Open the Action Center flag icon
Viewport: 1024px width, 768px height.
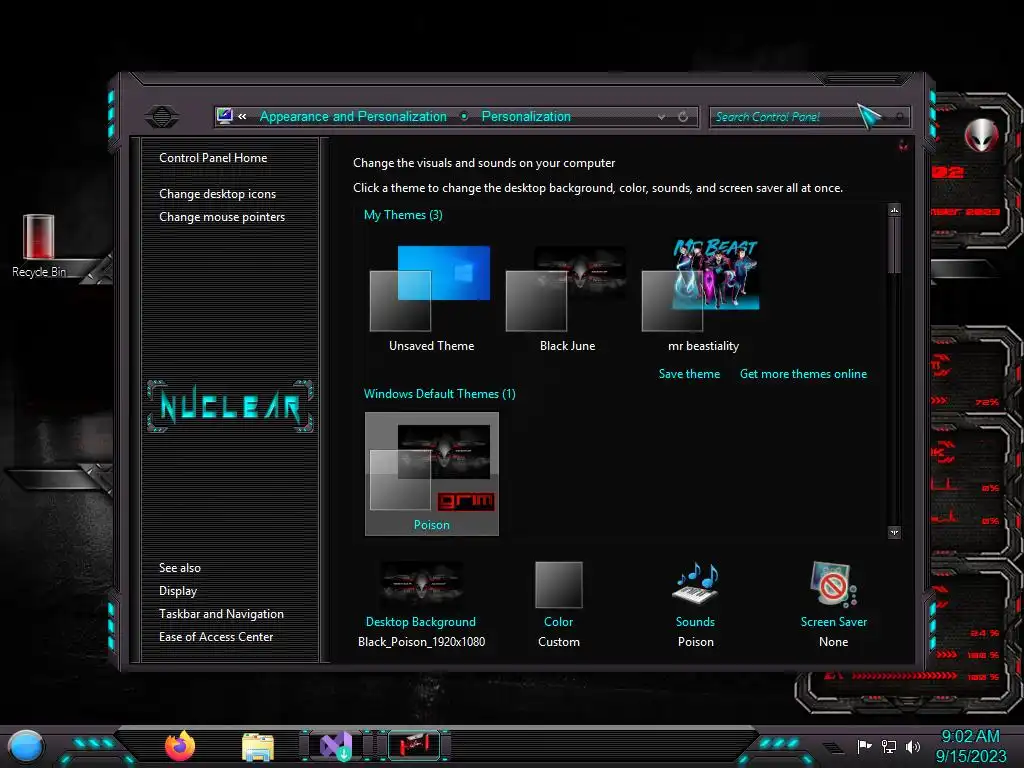pyautogui.click(x=865, y=746)
